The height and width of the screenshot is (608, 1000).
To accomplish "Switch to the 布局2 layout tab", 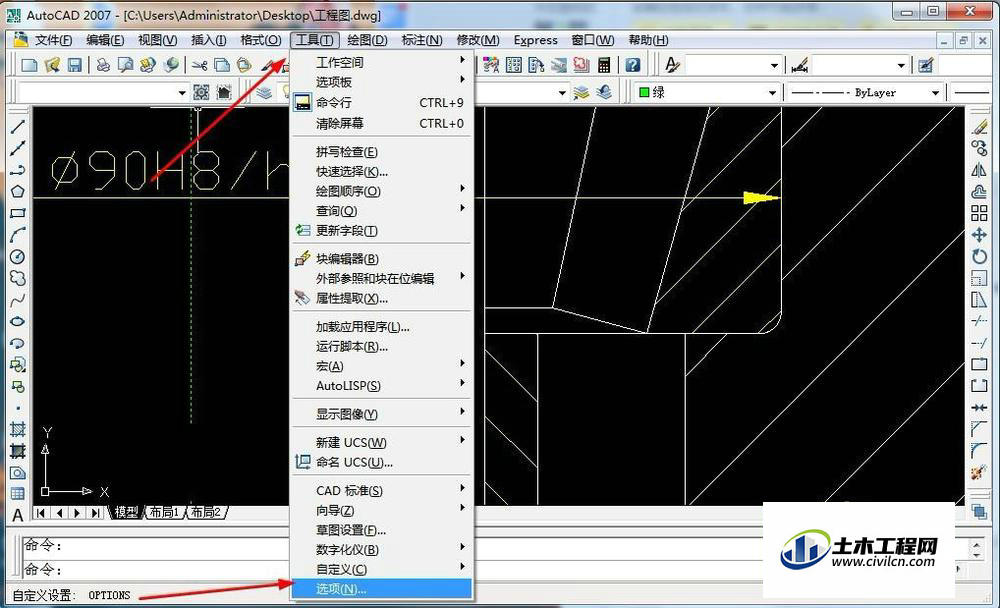I will (206, 512).
